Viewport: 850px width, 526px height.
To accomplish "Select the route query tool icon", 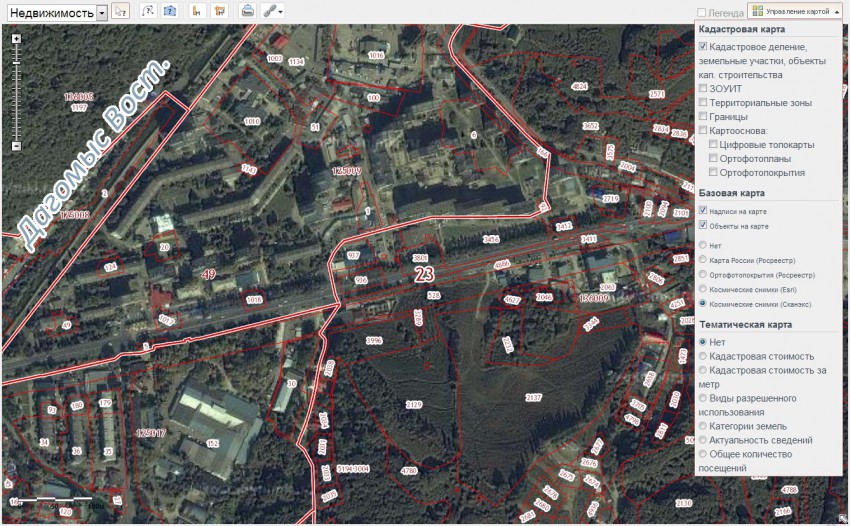I will [x=149, y=12].
